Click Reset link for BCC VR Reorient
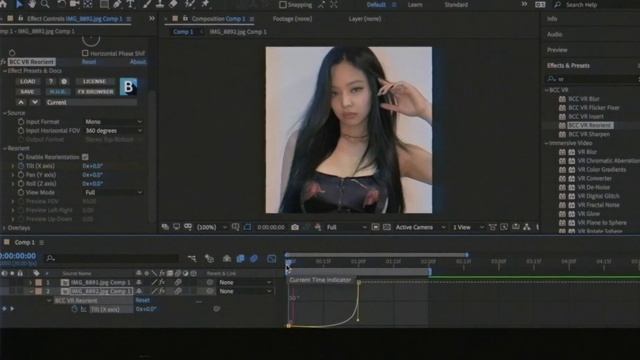 coord(89,62)
